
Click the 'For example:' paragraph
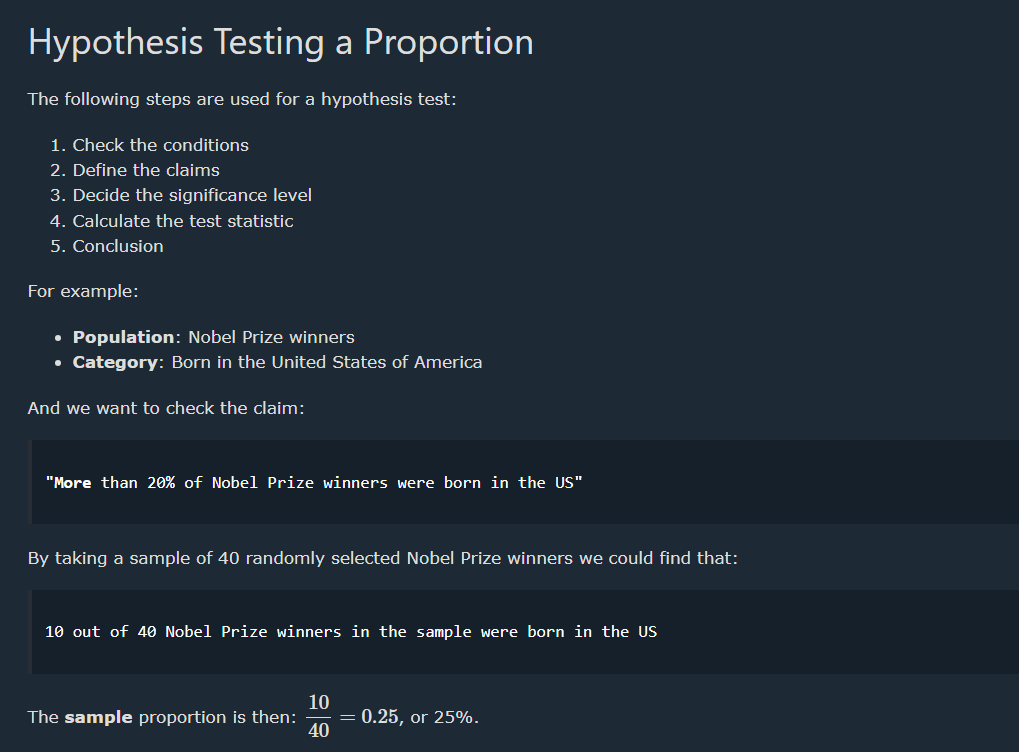coord(83,291)
